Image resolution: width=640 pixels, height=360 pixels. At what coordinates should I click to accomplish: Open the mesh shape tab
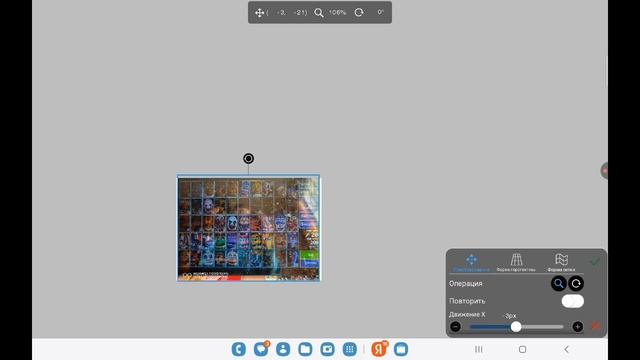[x=561, y=263]
